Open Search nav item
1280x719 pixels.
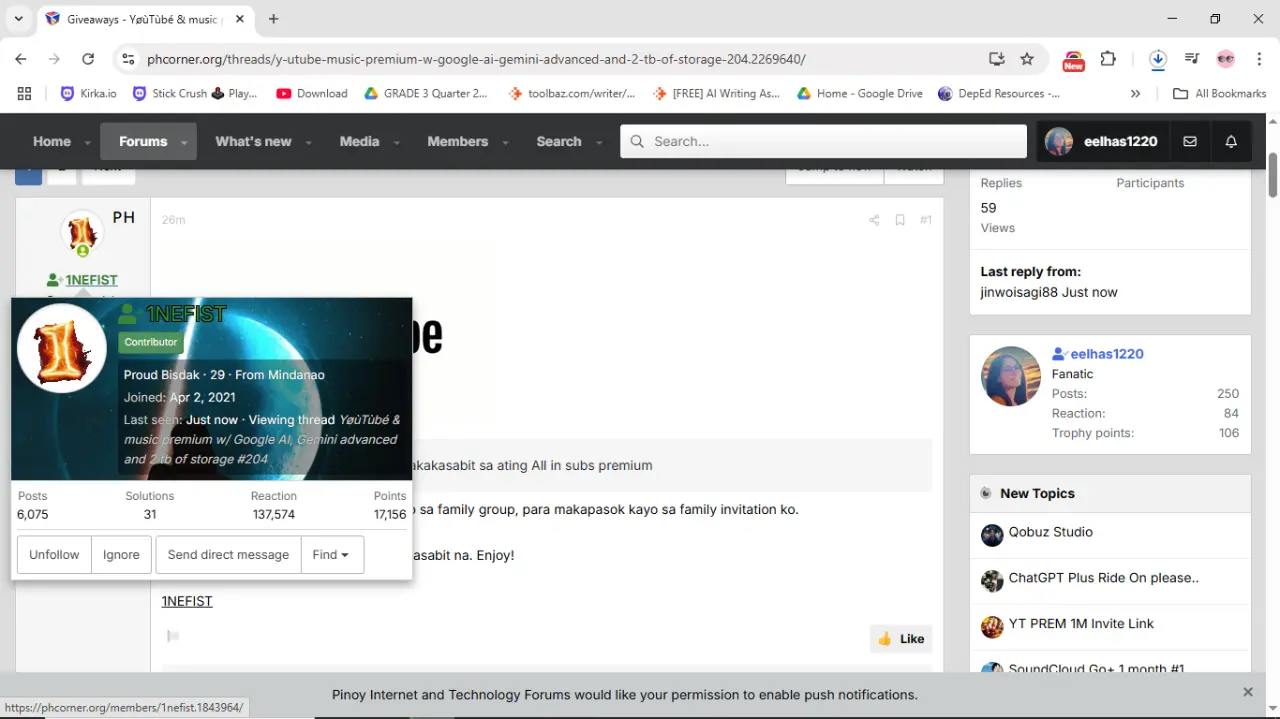point(559,141)
